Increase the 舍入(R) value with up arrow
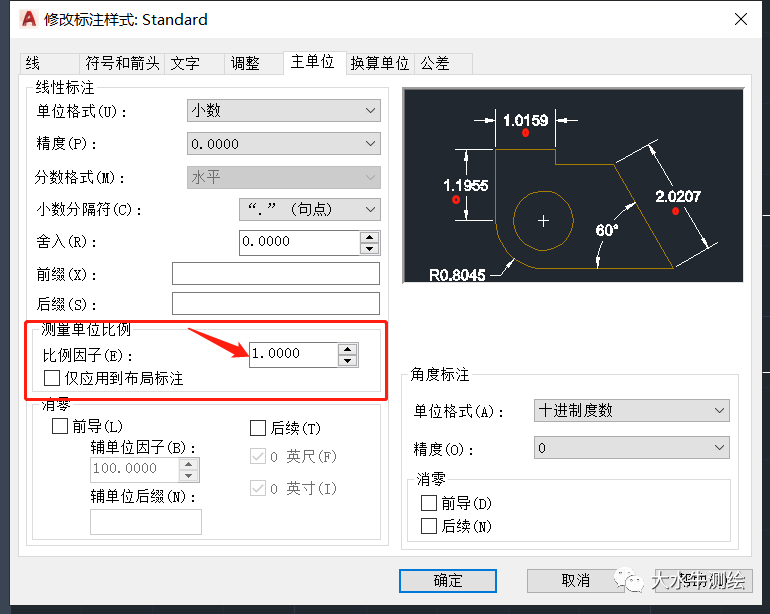Viewport: 770px width, 614px height. coord(370,237)
